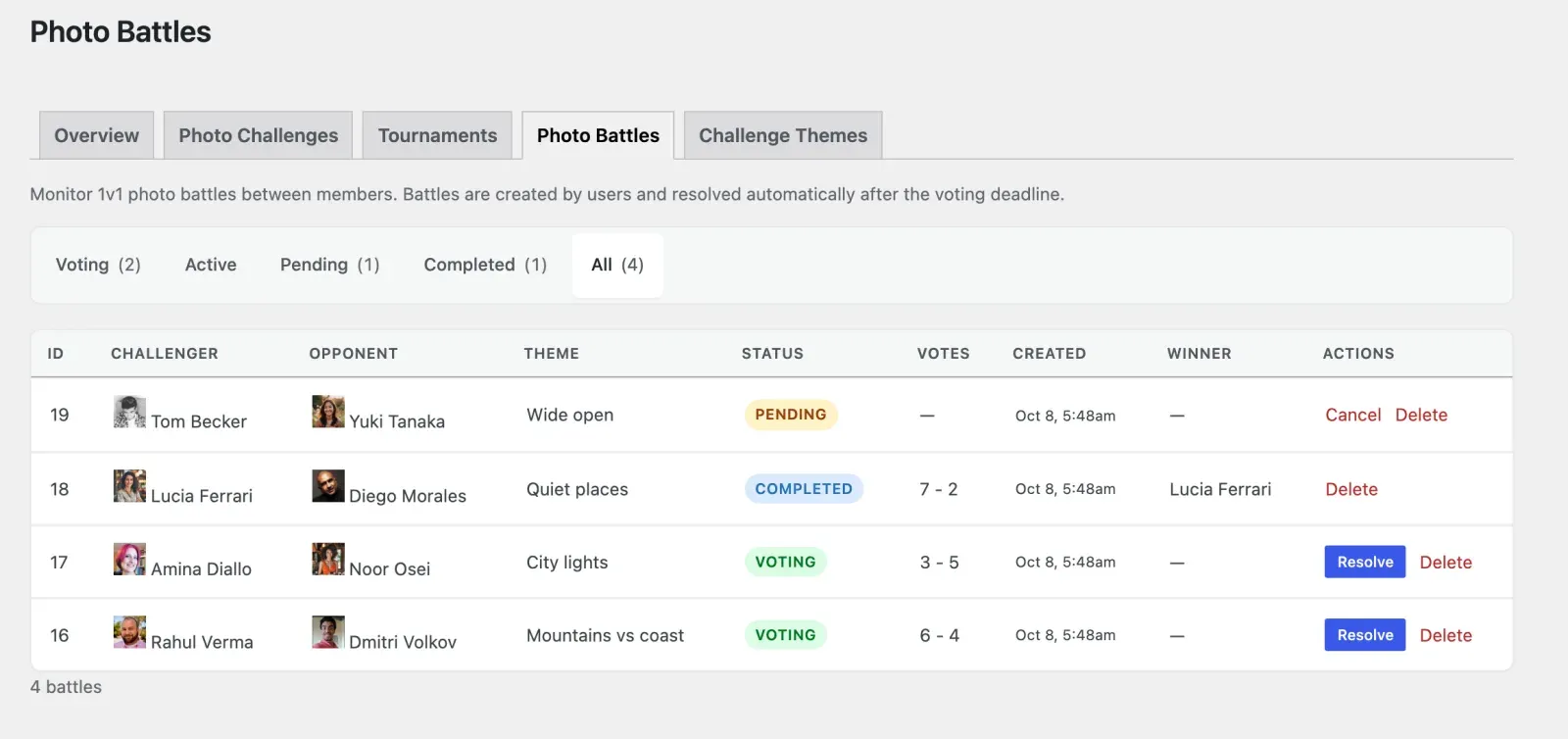The height and width of the screenshot is (739, 1568).
Task: Click the Wide open theme cell
Action: pos(570,415)
